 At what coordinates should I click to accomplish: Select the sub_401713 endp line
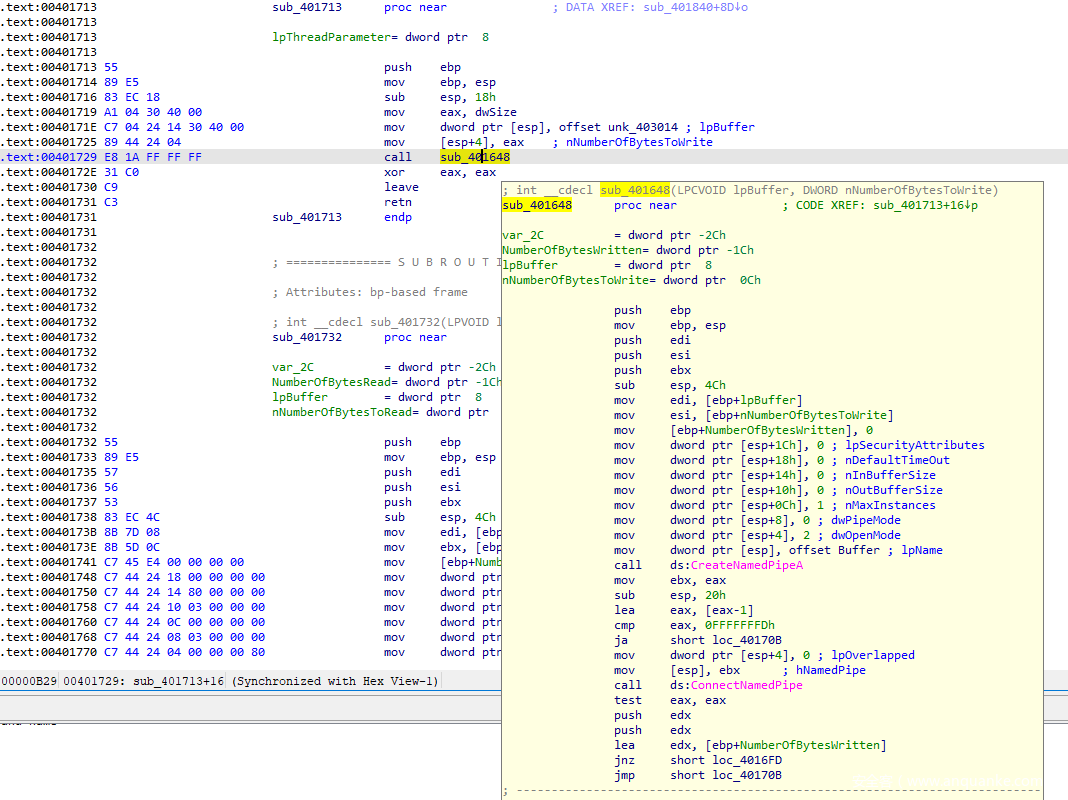306,217
